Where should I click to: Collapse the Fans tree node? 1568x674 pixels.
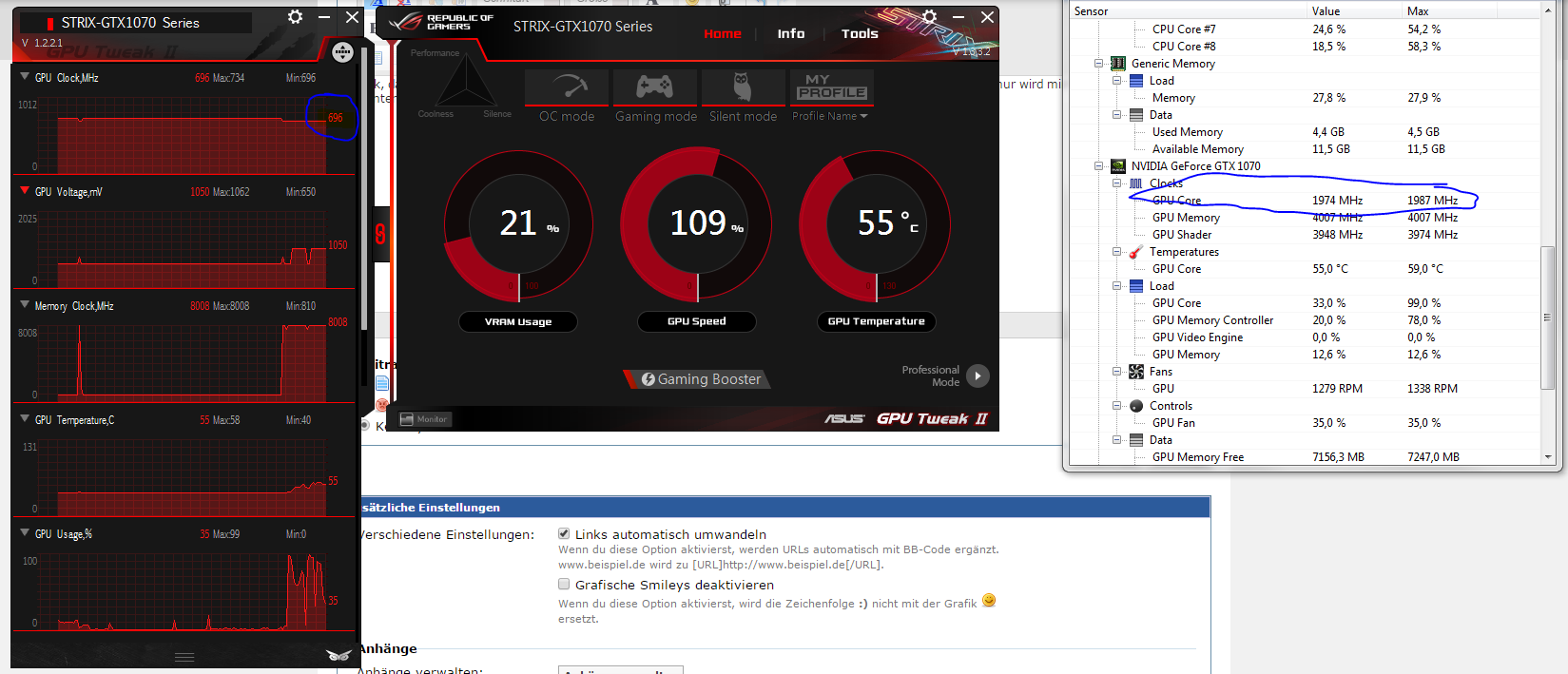(1117, 372)
